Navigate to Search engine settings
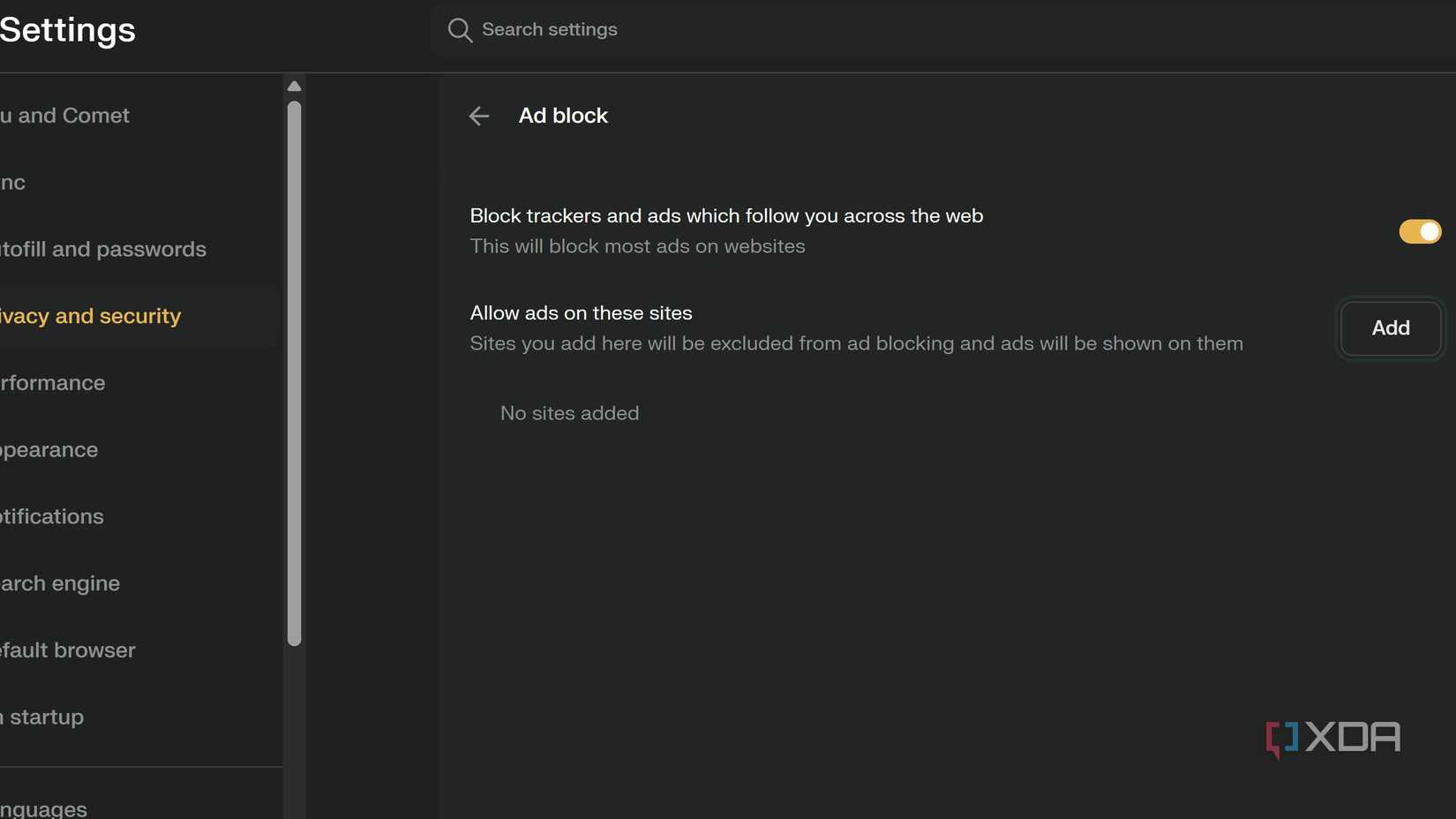 tap(60, 583)
